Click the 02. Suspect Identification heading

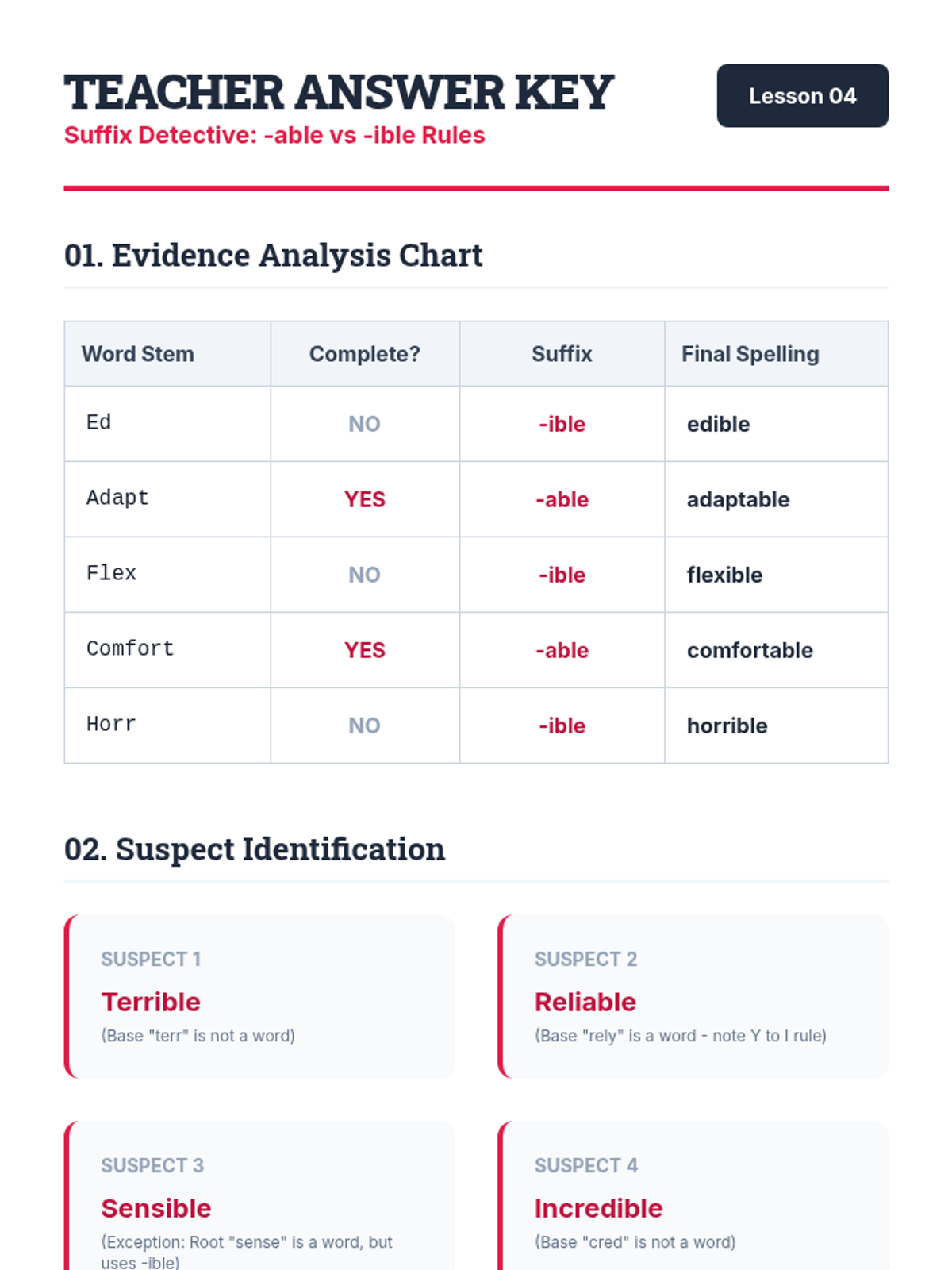(x=255, y=849)
